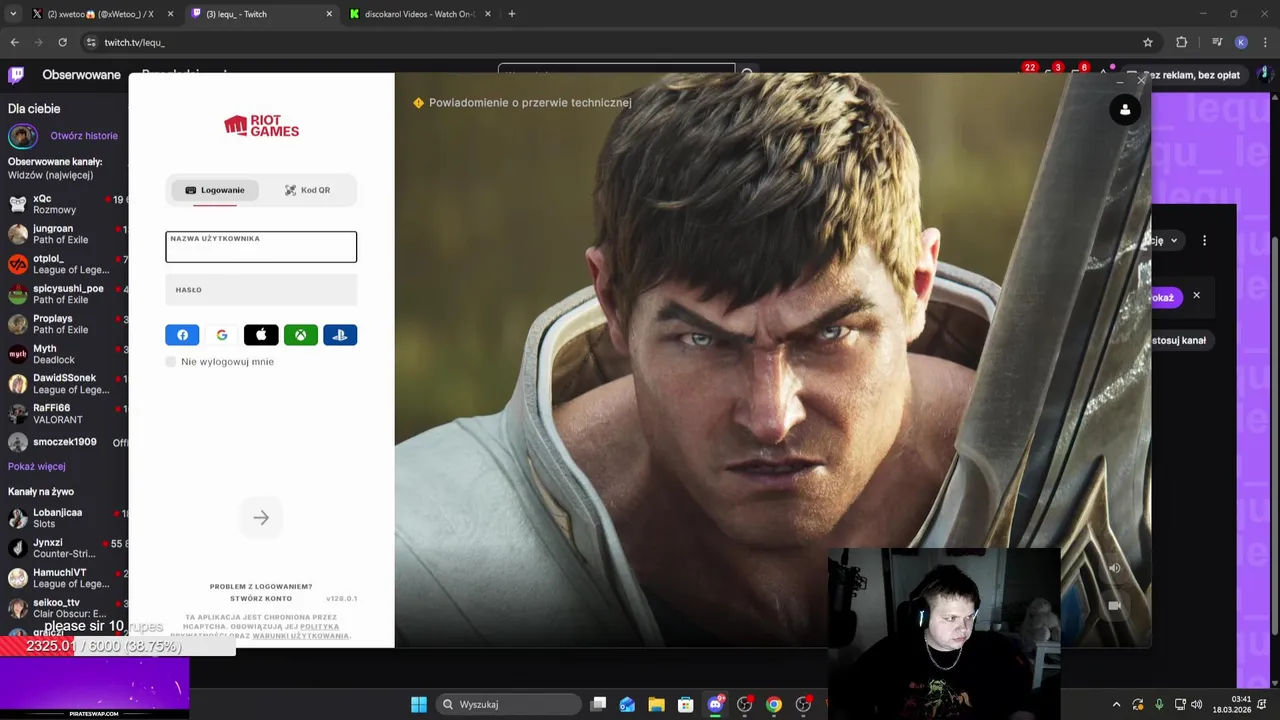Open xQc channel in sidebar

click(65, 204)
